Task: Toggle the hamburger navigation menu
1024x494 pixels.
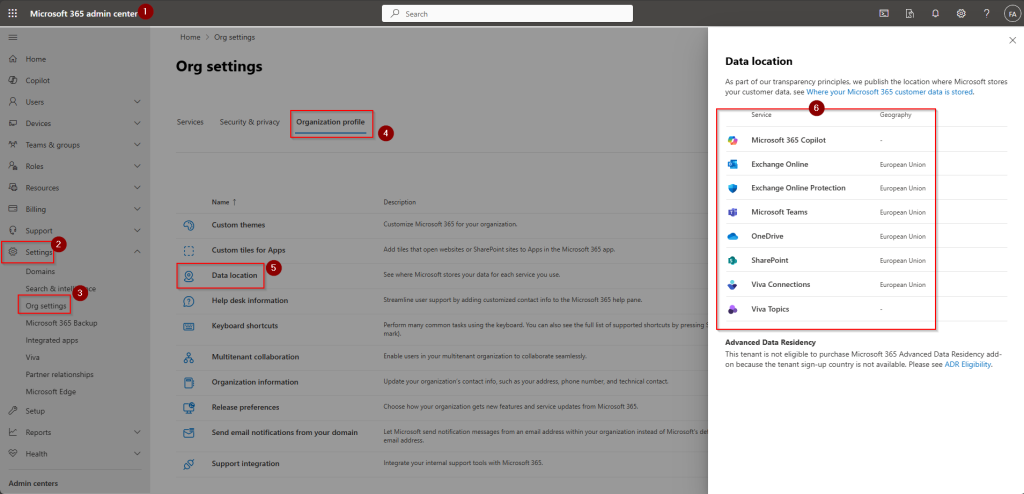Action: pyautogui.click(x=13, y=37)
